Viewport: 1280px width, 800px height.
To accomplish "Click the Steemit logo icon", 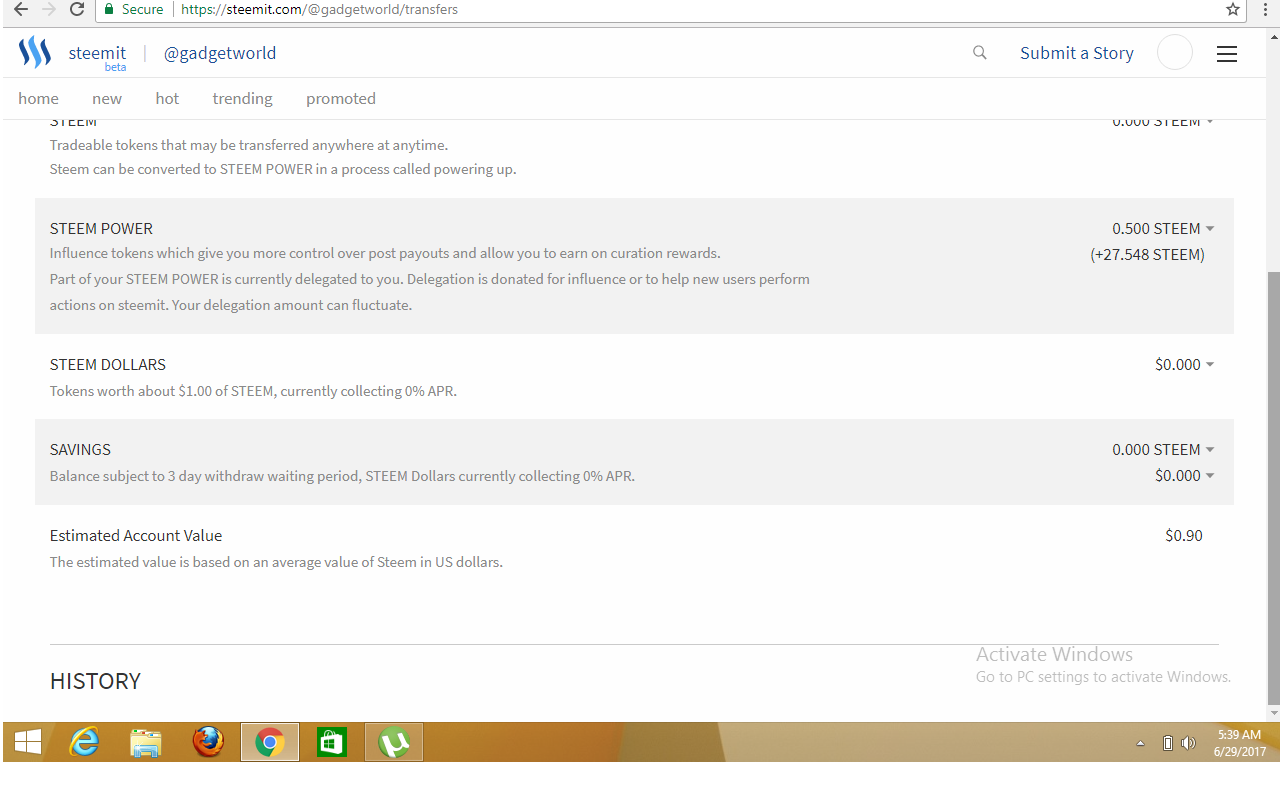I will pos(35,52).
